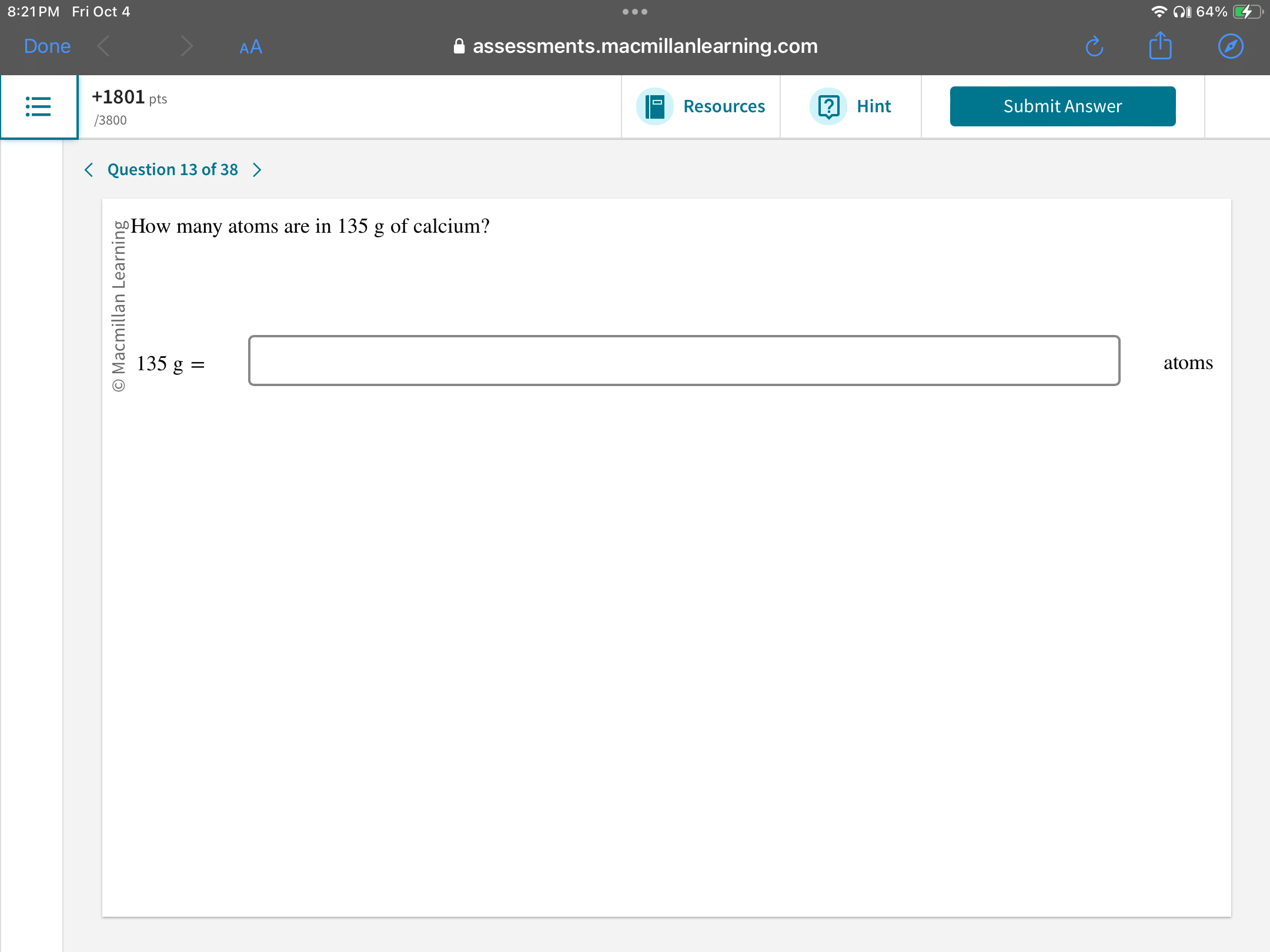Tap the browser forward arrow
This screenshot has height=952, width=1270.
coord(186,46)
